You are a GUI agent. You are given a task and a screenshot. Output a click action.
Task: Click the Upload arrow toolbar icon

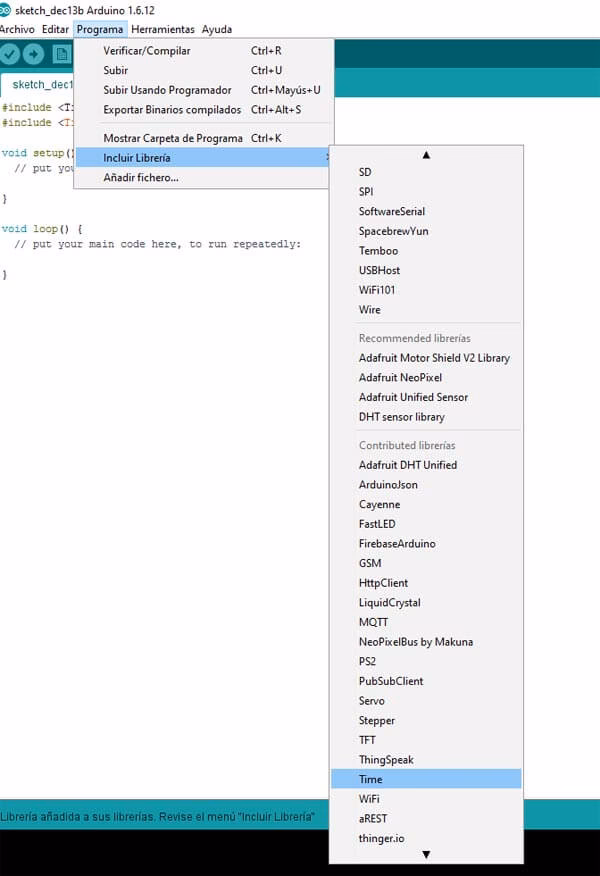[34, 54]
